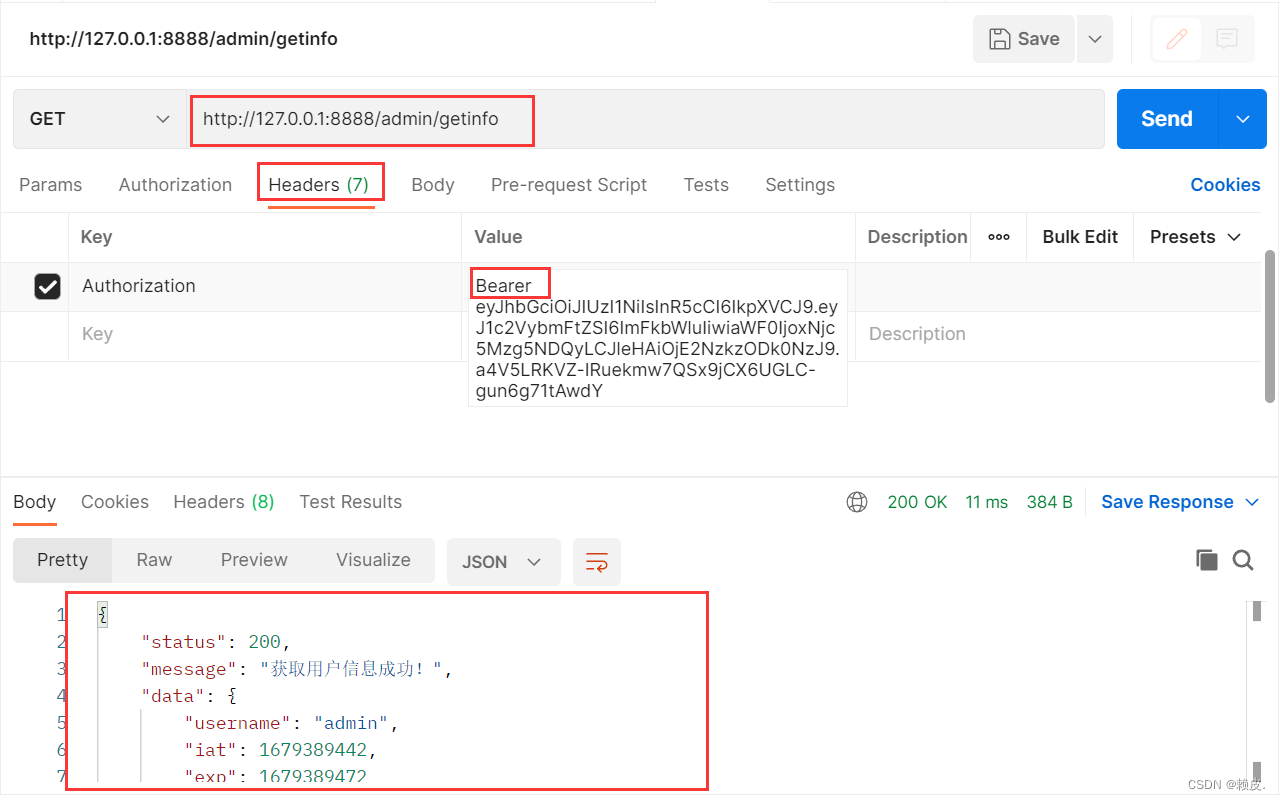The image size is (1280, 800).
Task: Open the Authorization tab
Action: click(175, 185)
